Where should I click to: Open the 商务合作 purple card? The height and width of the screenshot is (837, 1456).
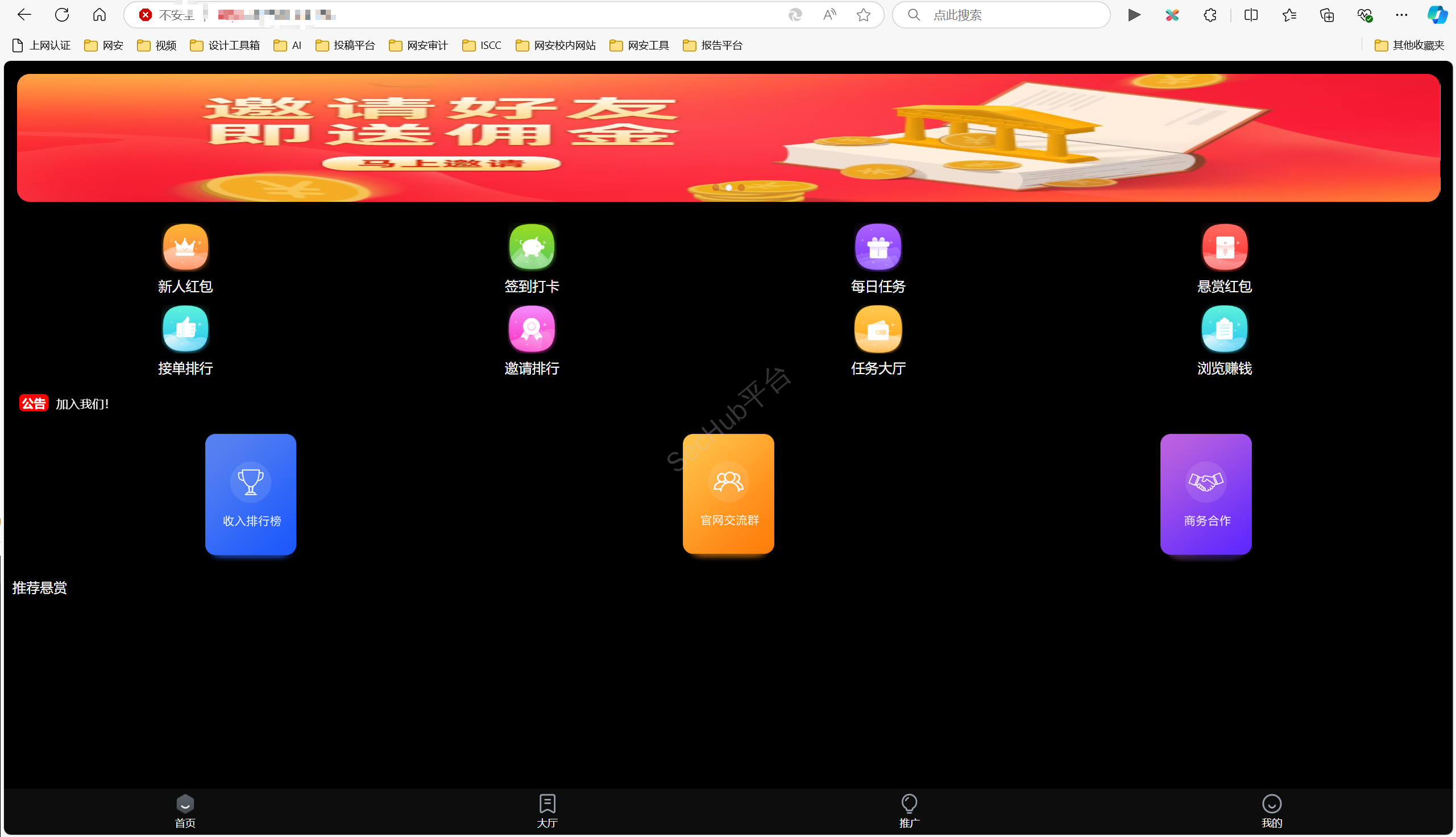point(1205,494)
